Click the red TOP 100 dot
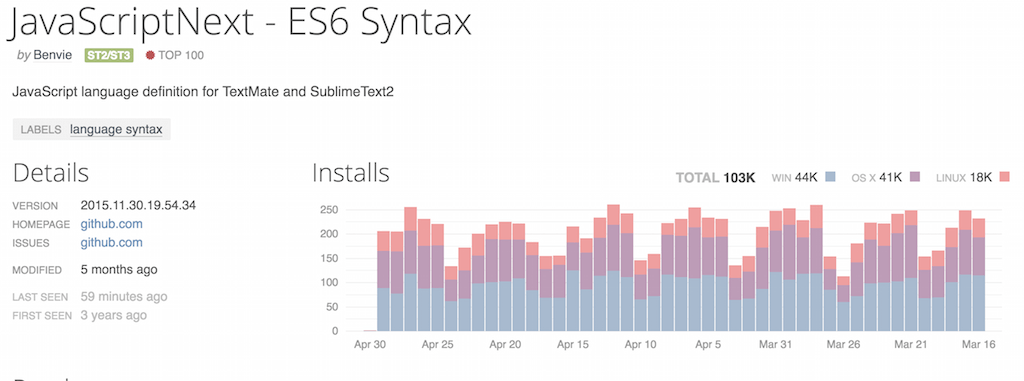This screenshot has width=1024, height=381. pos(150,56)
